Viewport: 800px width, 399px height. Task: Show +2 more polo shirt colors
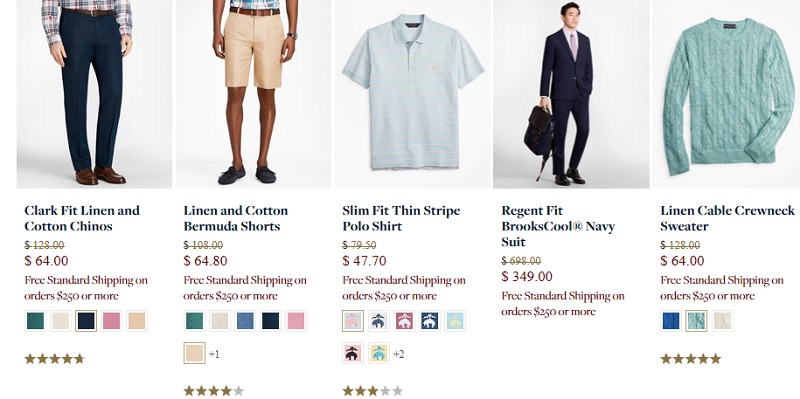pyautogui.click(x=398, y=354)
